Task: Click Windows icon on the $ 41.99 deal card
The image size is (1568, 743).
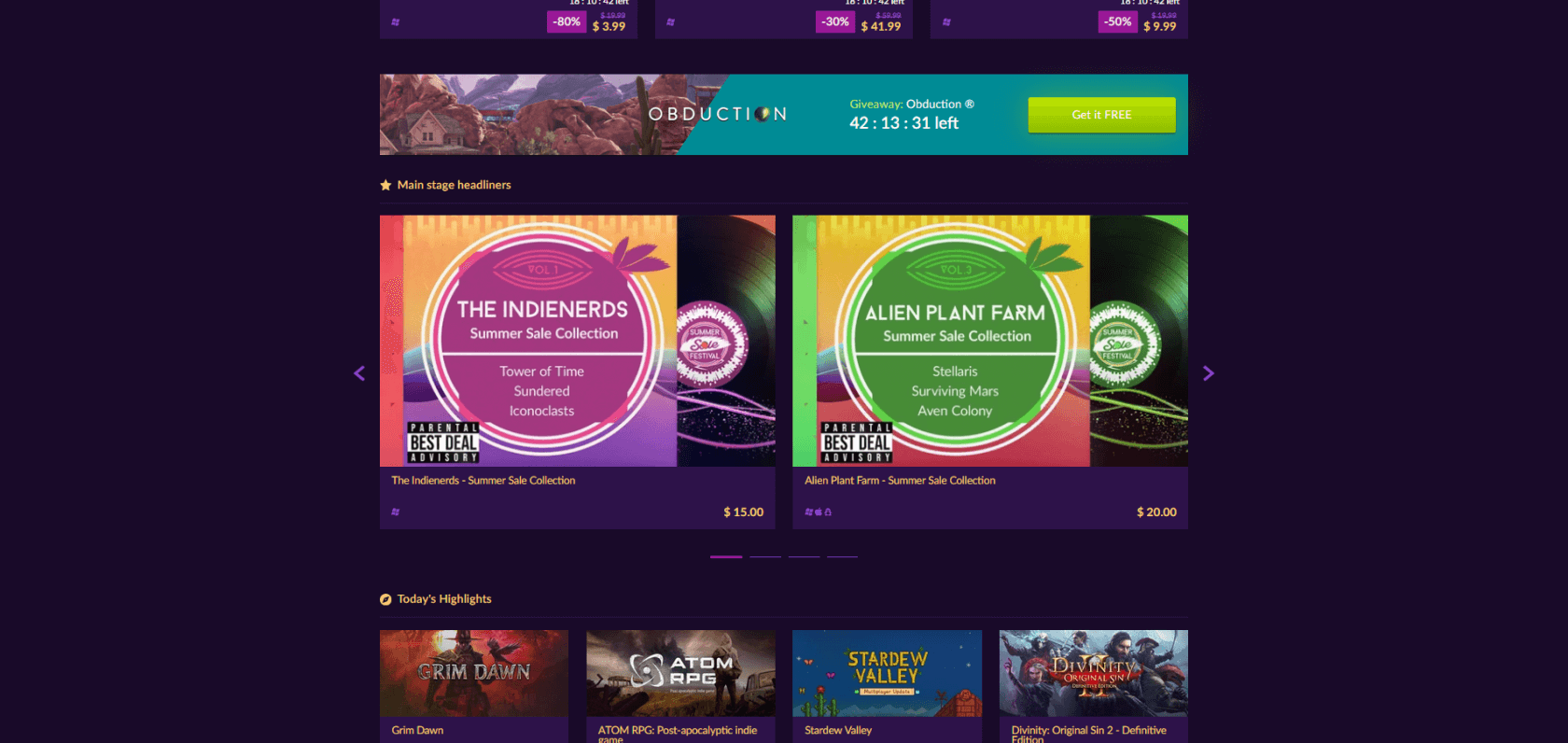Action: (x=671, y=21)
